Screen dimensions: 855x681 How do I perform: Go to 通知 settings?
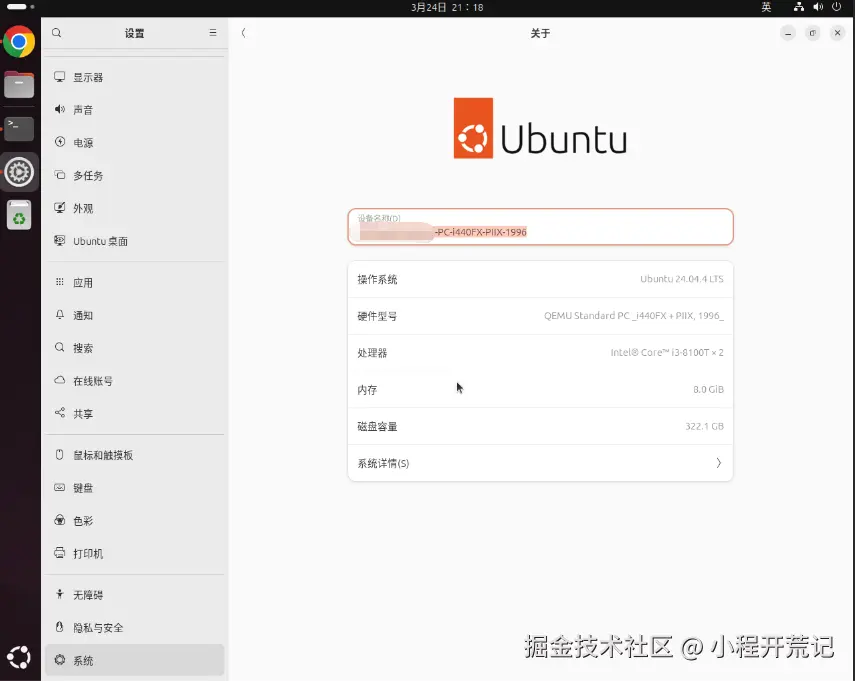(135, 315)
